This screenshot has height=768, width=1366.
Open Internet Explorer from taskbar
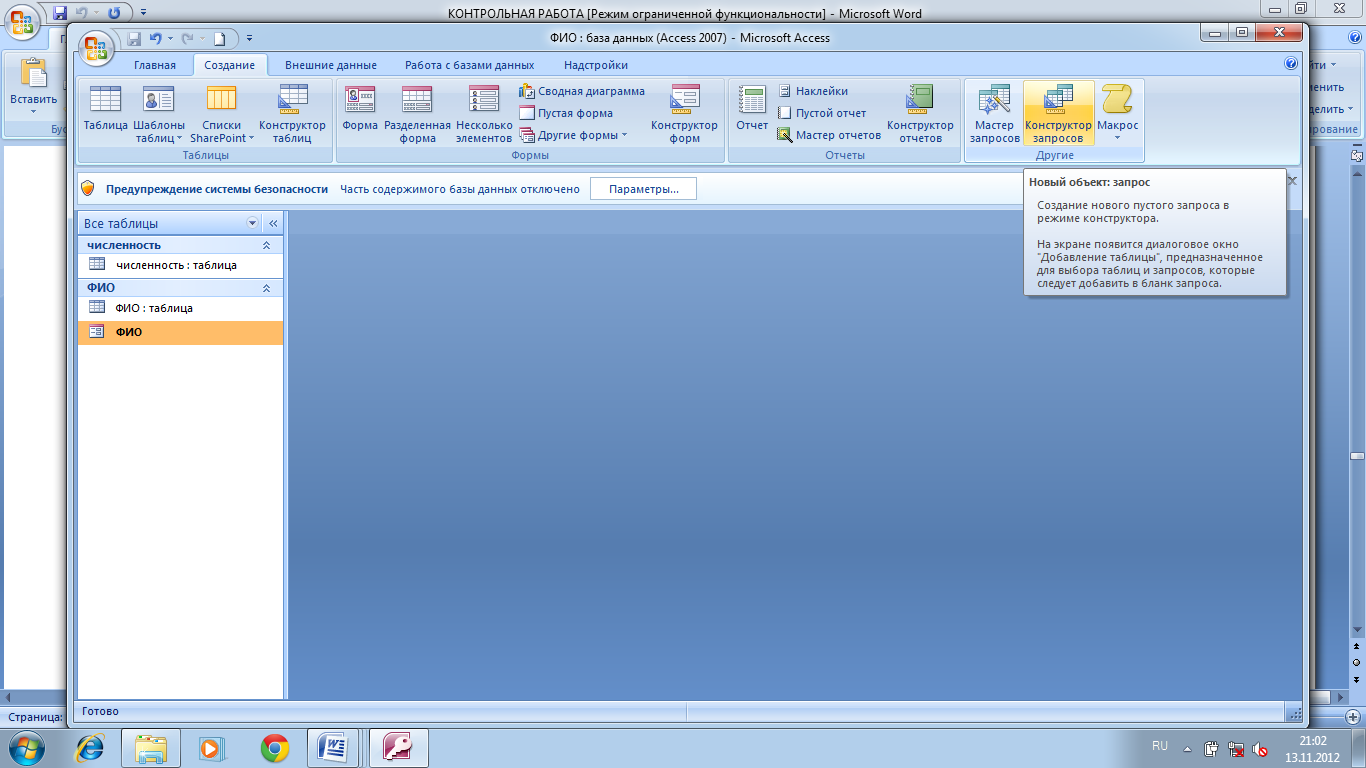click(91, 747)
